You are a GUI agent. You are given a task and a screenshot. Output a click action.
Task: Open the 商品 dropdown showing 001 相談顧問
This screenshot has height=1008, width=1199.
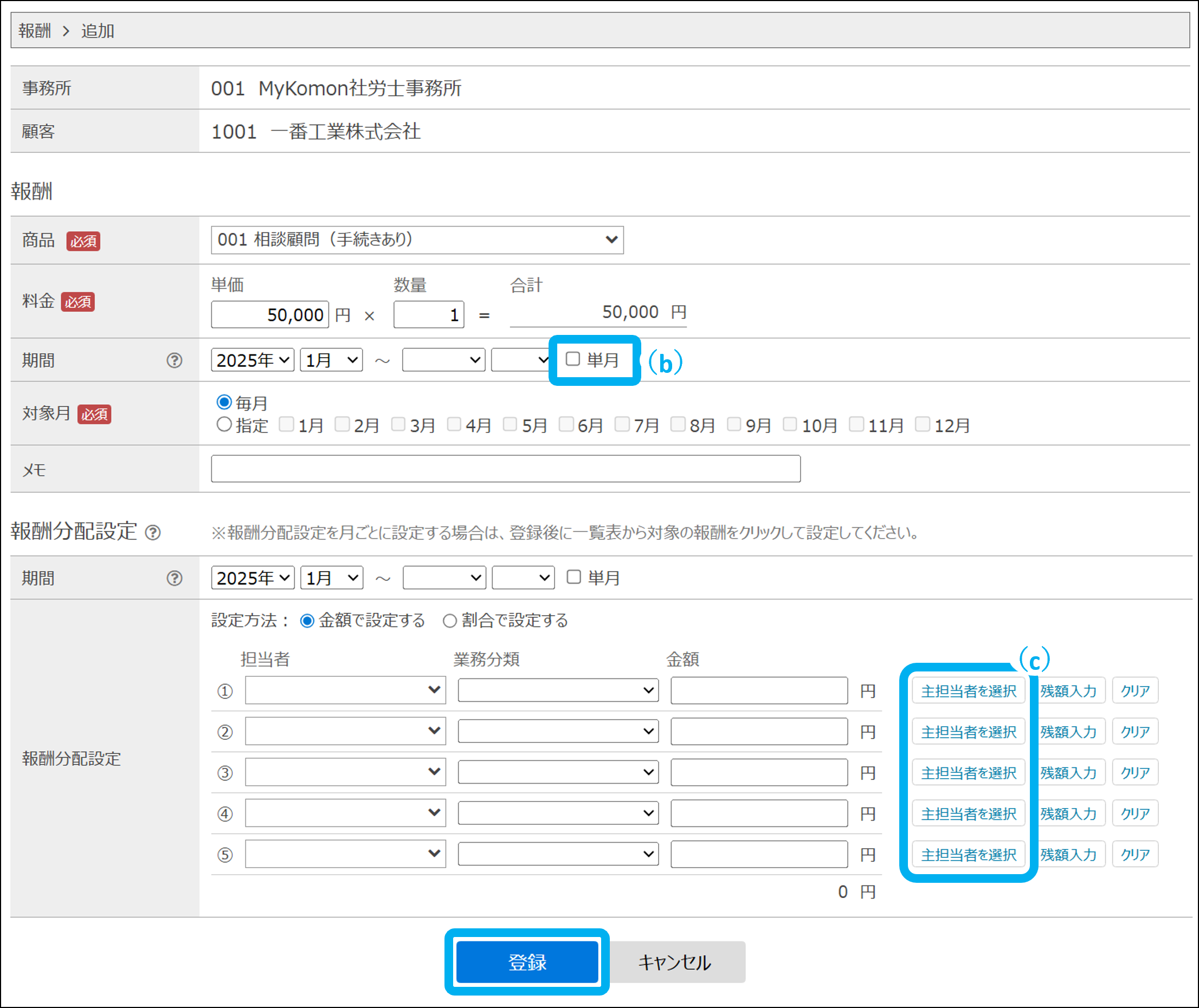tap(417, 240)
